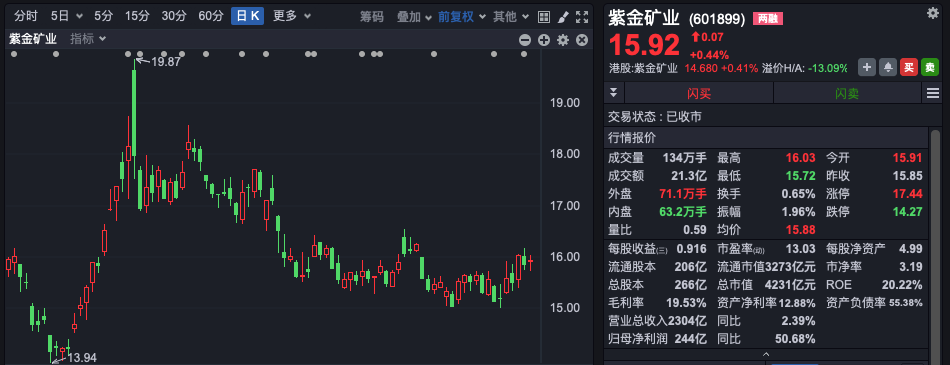Click the green 闪卖 quick sell button

point(847,93)
